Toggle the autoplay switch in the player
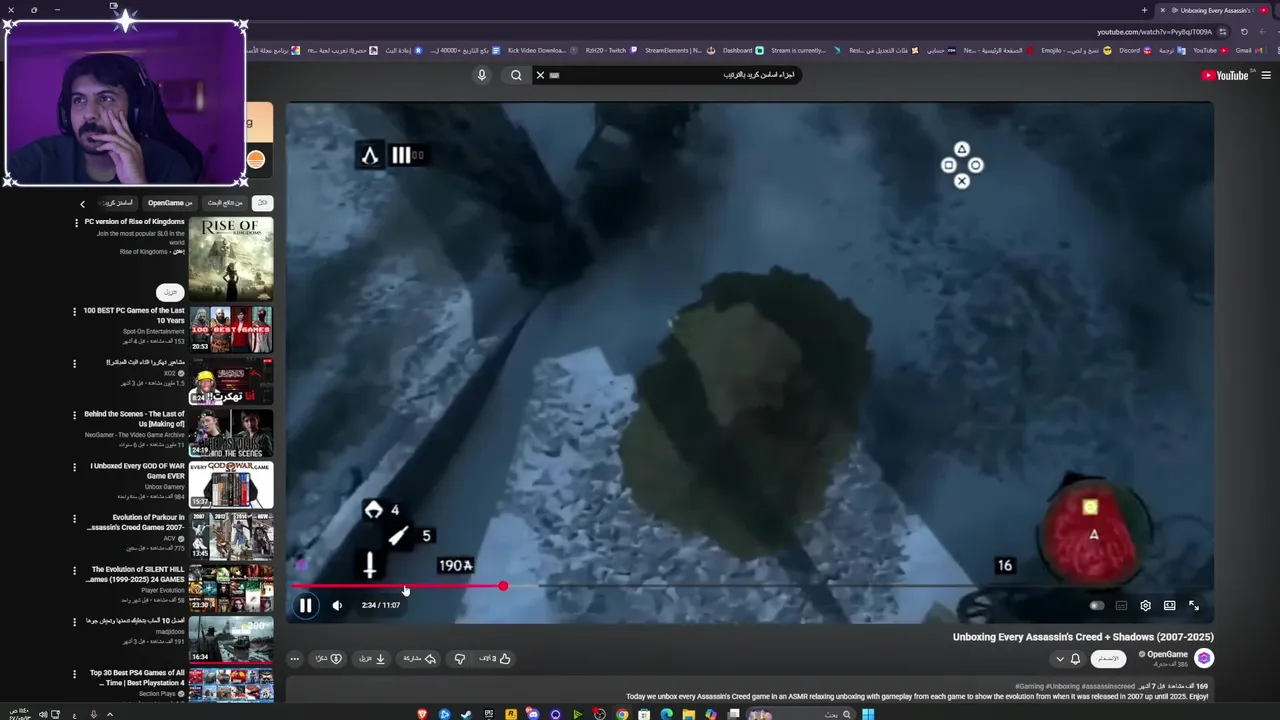The image size is (1280, 720). [x=1097, y=605]
